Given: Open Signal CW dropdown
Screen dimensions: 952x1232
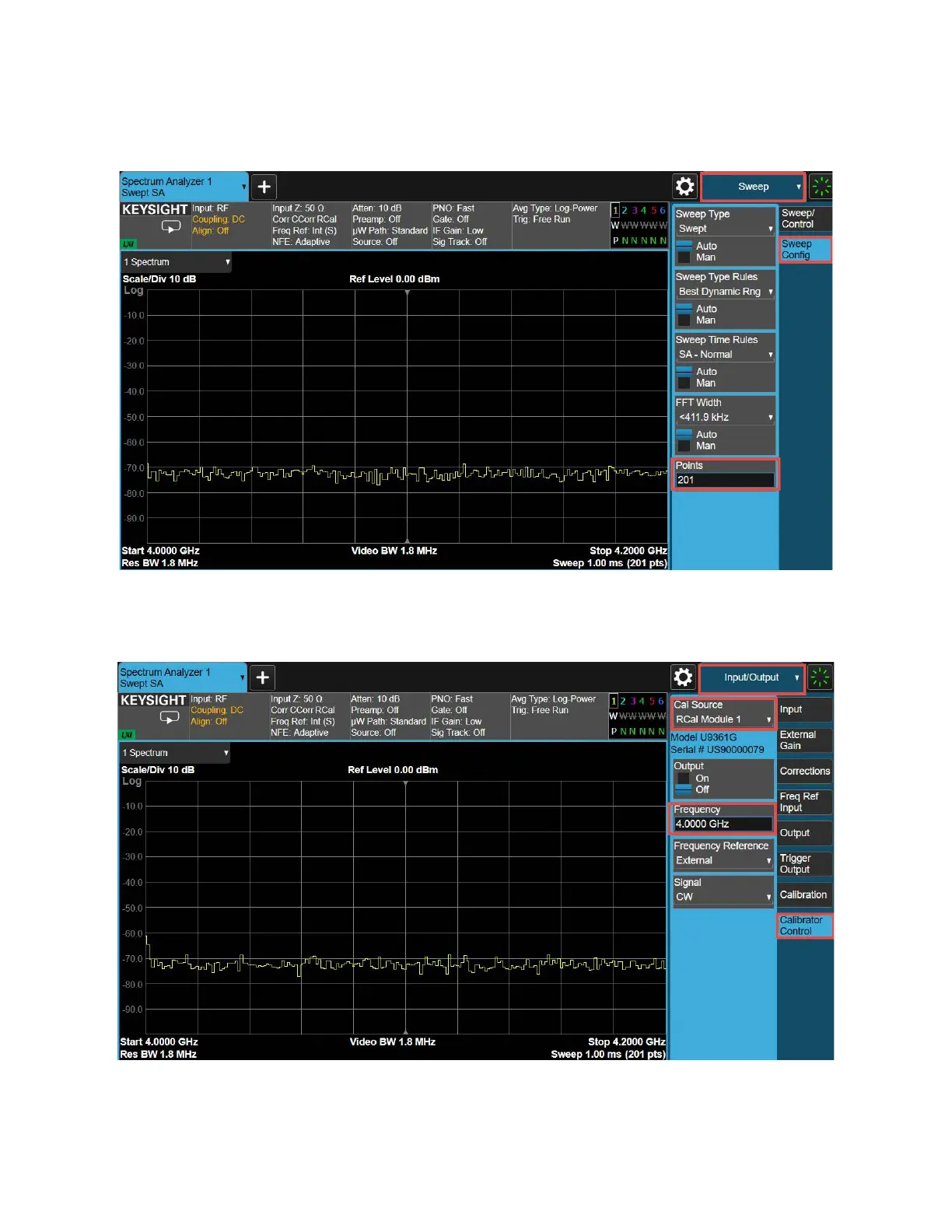Looking at the screenshot, I should point(723,897).
